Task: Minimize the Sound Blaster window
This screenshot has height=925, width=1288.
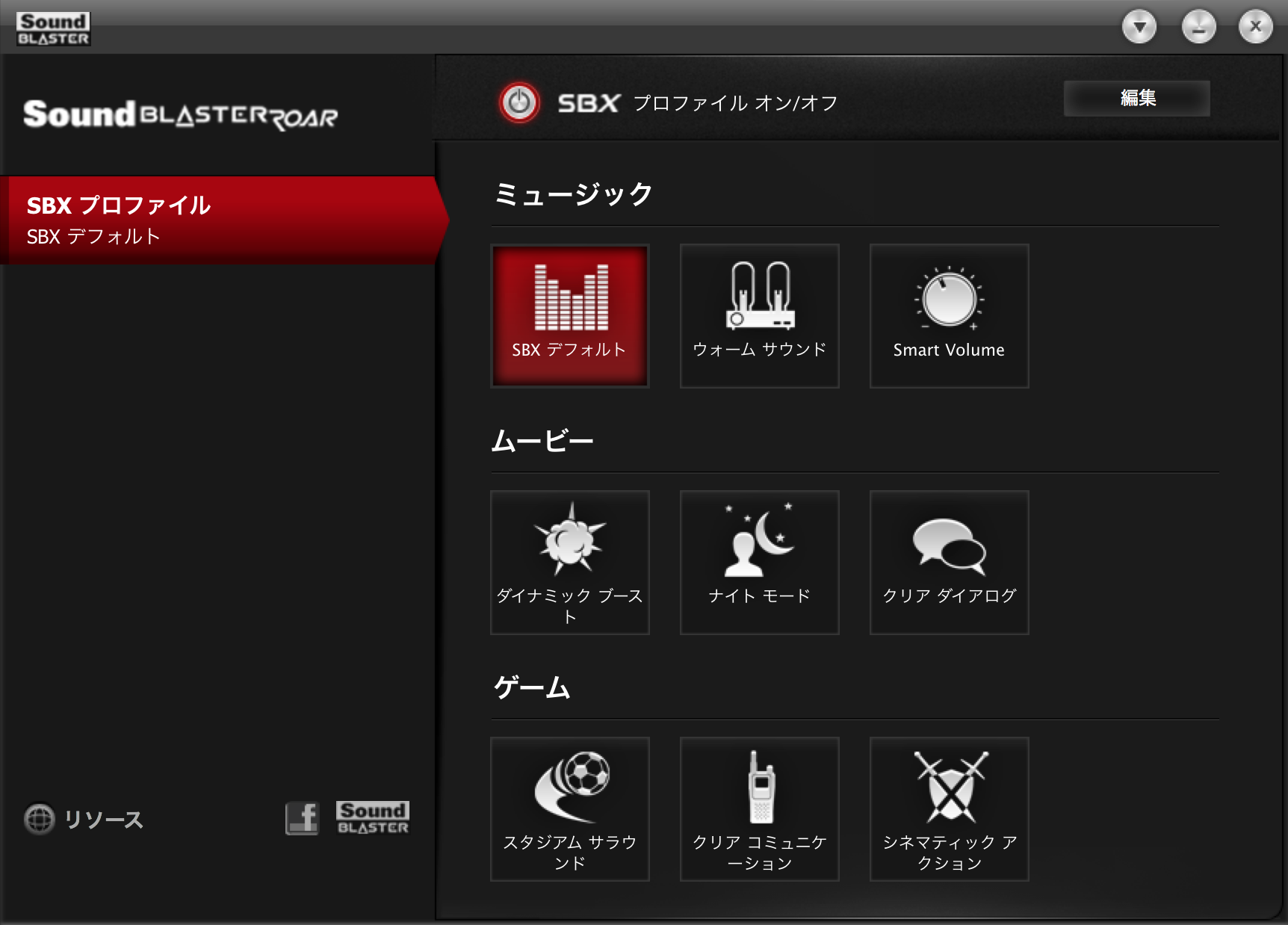Action: click(1198, 28)
